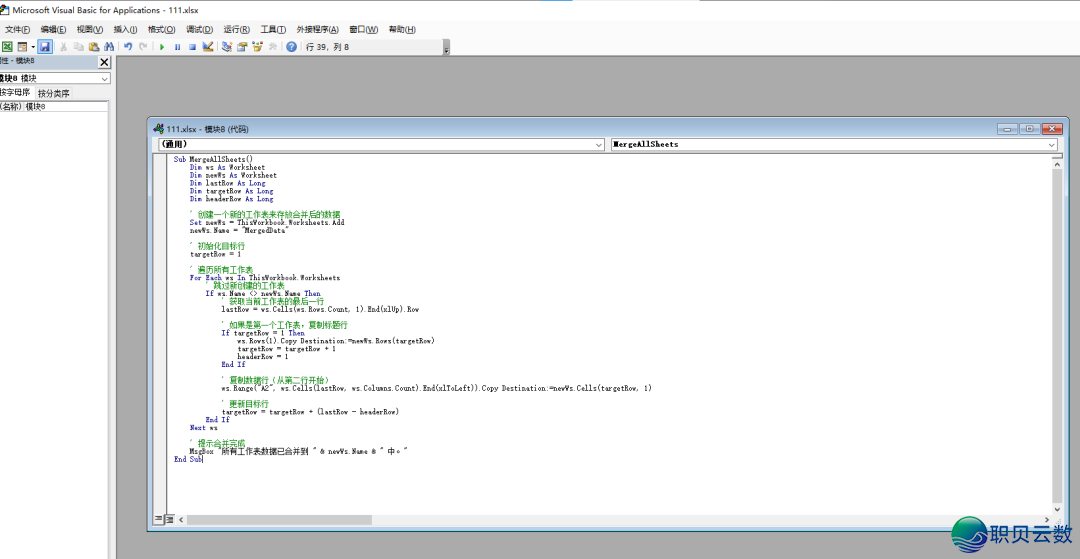1080x559 pixels.
Task: Open VBA Help question mark icon
Action: 291,47
